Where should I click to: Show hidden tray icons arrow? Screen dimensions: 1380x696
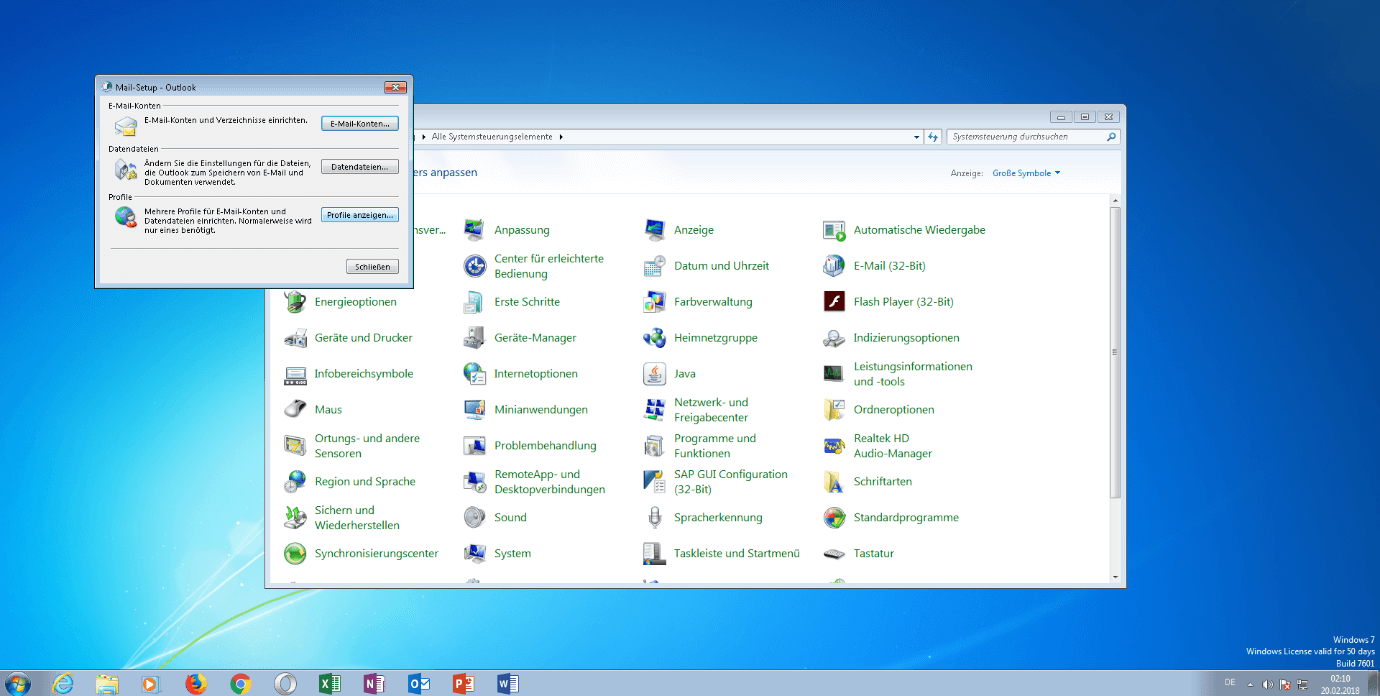1250,684
